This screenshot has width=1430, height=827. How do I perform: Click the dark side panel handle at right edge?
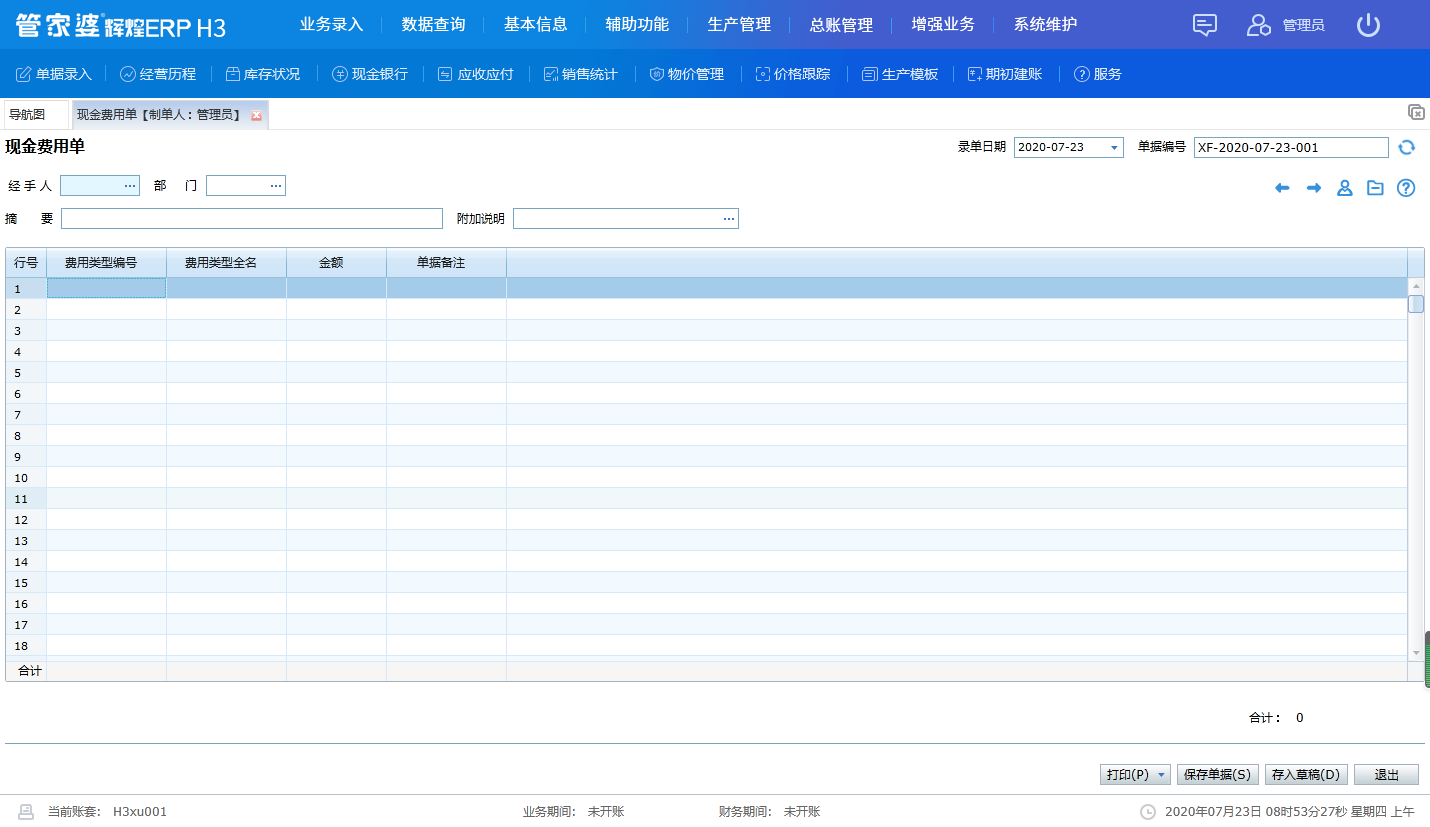1427,659
